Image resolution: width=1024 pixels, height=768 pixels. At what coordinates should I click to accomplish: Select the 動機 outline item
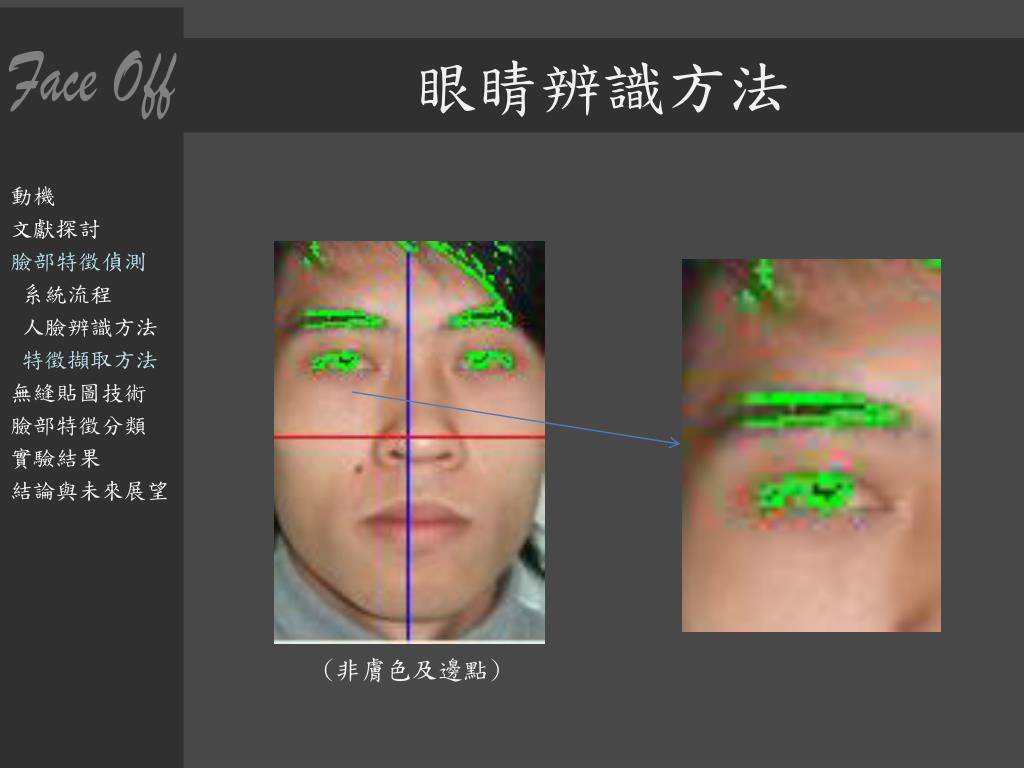click(x=33, y=197)
